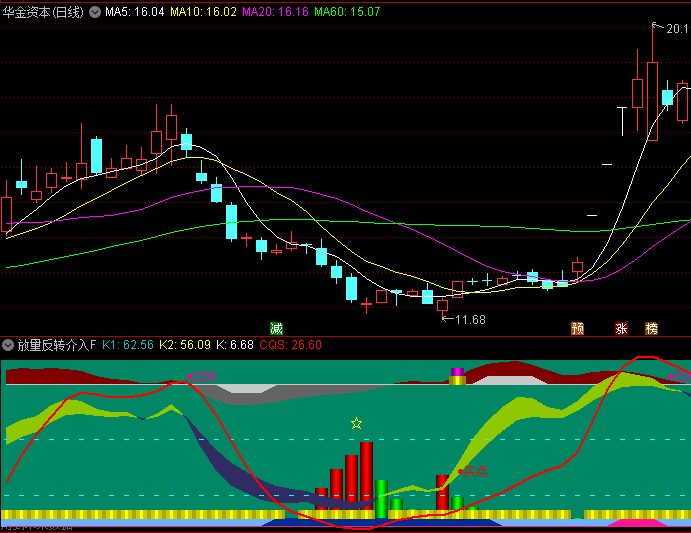Click the CQS: 26.60 value
Image resolution: width=691 pixels, height=533 pixels.
[x=290, y=345]
